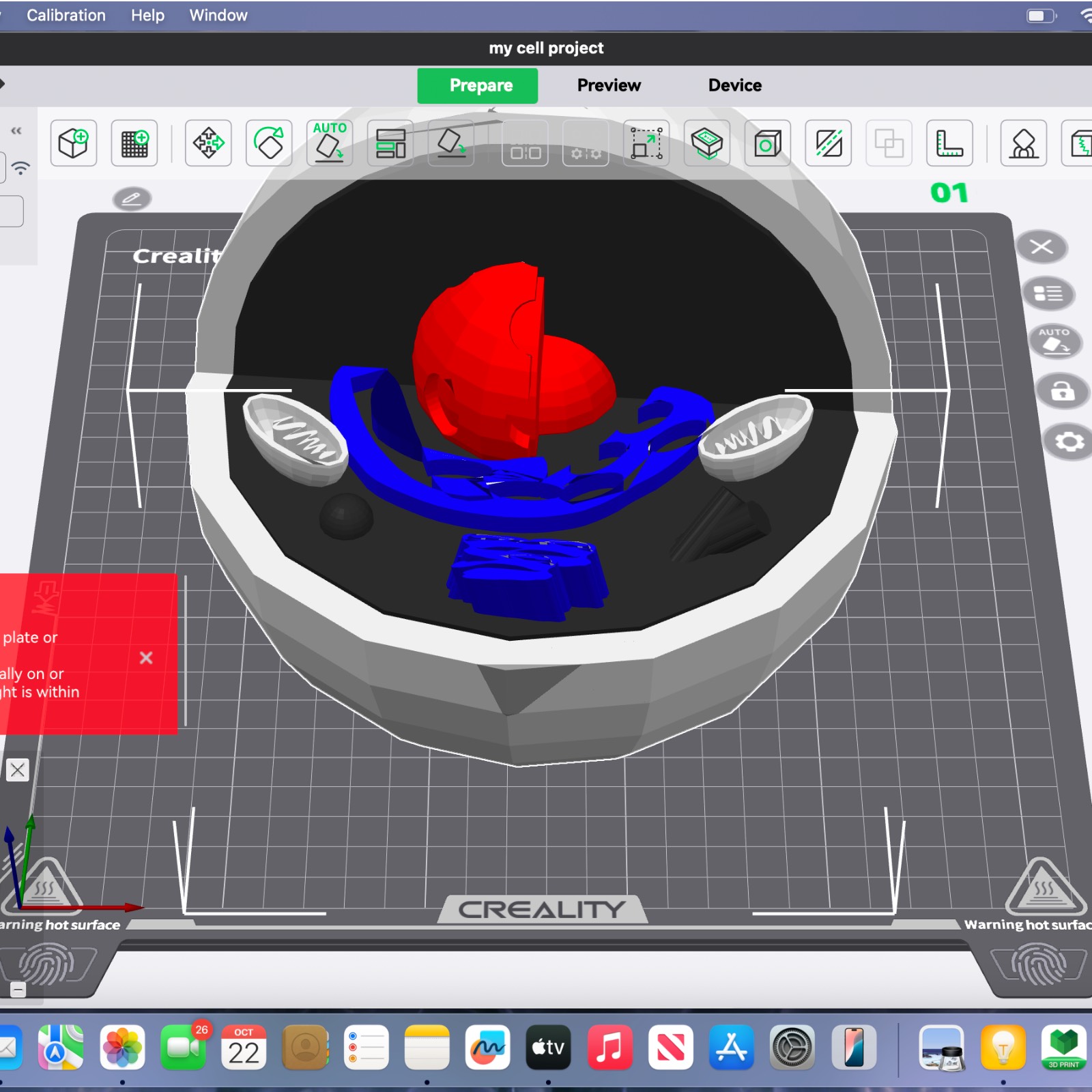This screenshot has width=1092, height=1092.
Task: Click the Add Model cube icon
Action: click(73, 143)
